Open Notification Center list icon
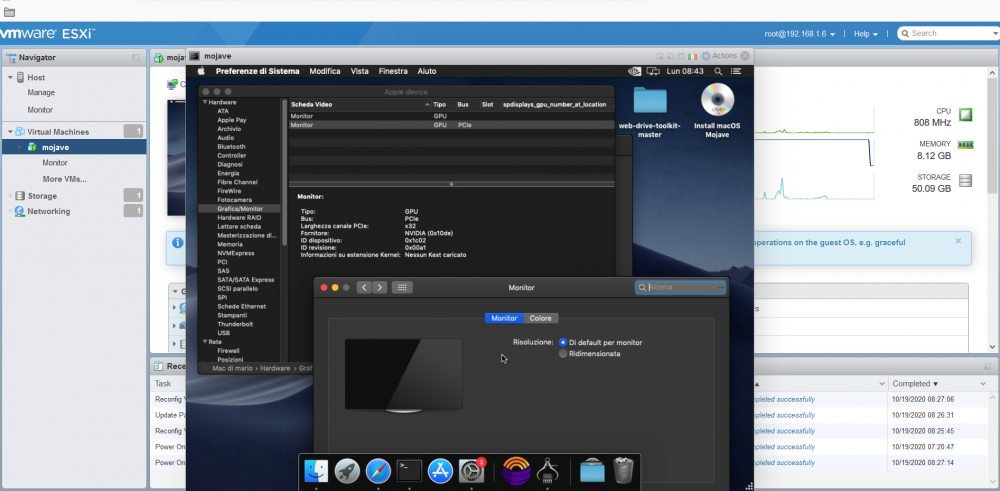1000x491 pixels. pos(736,71)
